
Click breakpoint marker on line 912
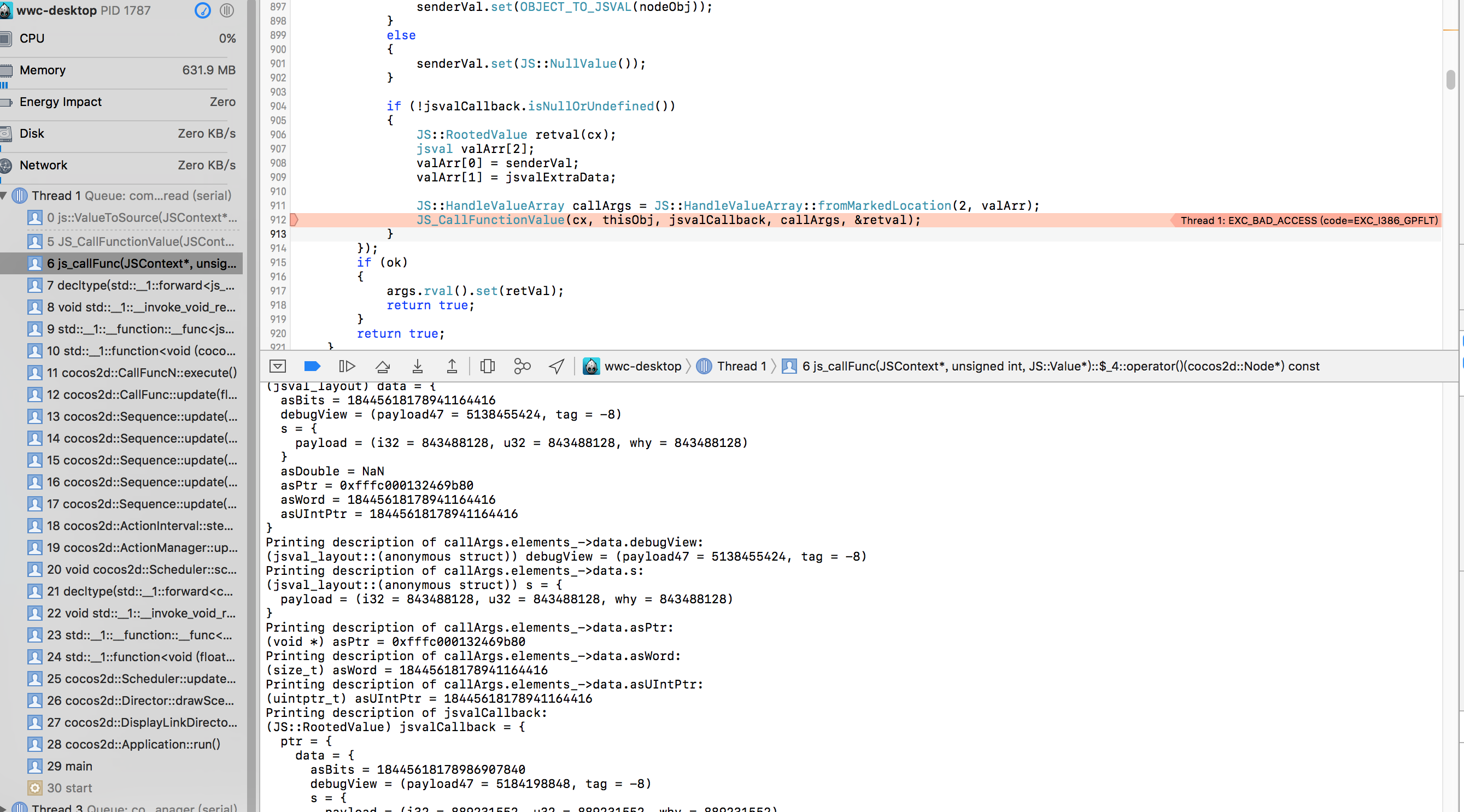(x=295, y=220)
